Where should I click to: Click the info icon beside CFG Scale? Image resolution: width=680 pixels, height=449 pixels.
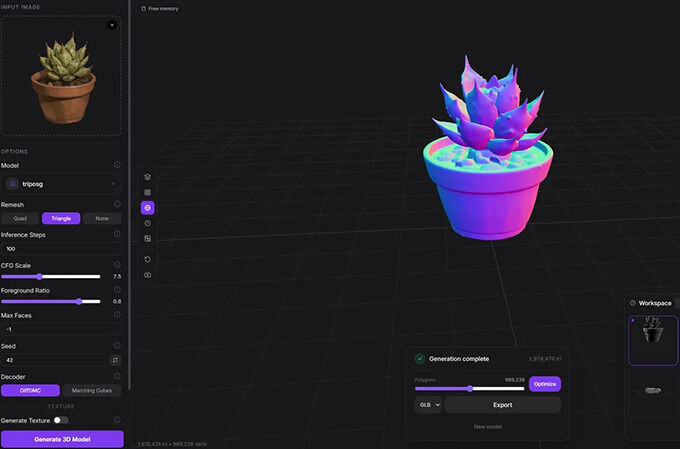[117, 263]
